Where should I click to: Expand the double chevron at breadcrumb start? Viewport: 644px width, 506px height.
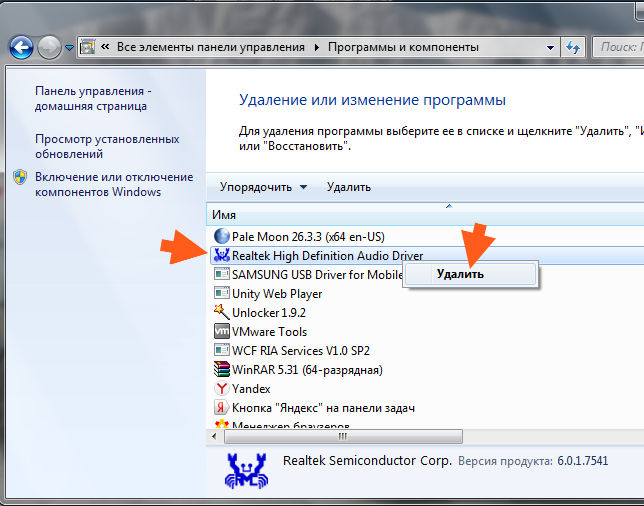[x=105, y=47]
